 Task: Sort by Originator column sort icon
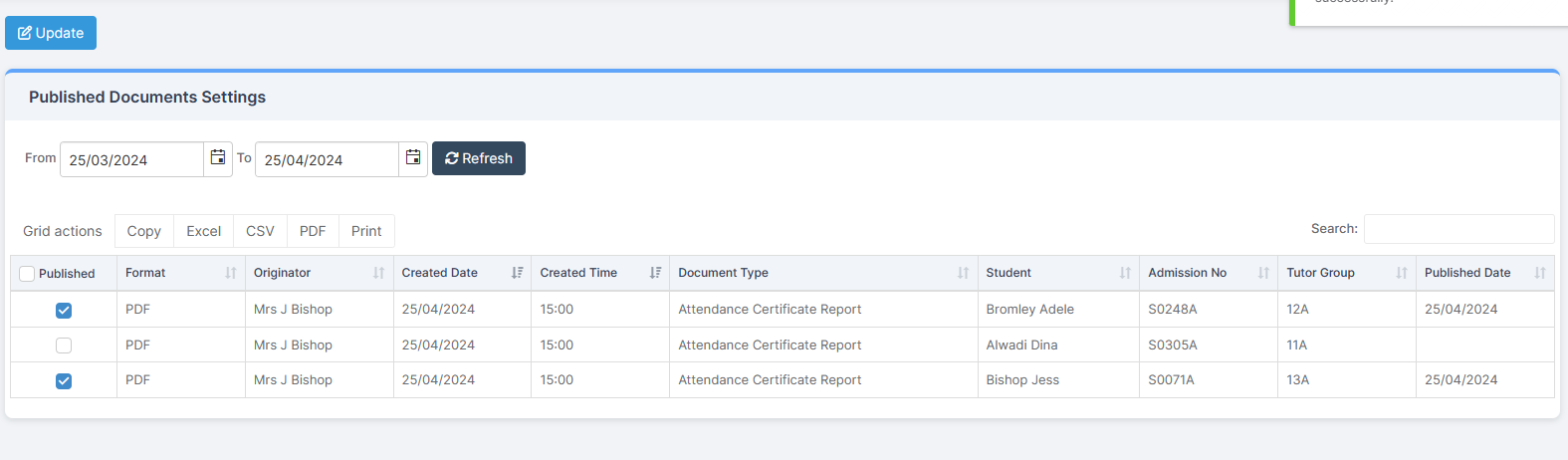click(x=379, y=273)
